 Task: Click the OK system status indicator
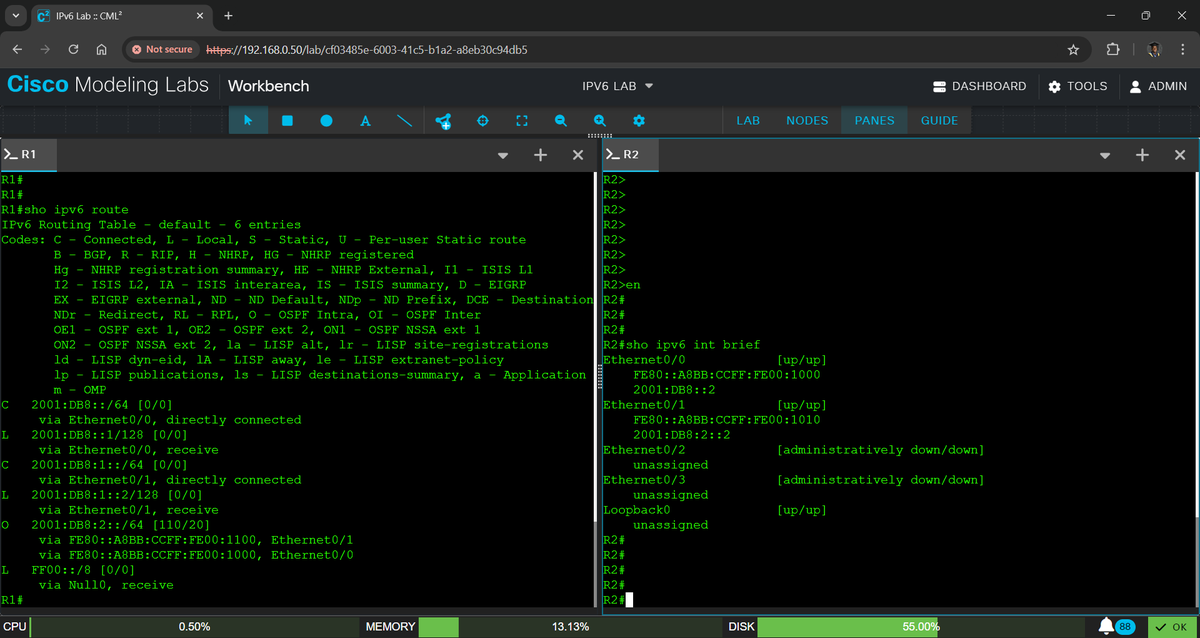click(x=1172, y=627)
